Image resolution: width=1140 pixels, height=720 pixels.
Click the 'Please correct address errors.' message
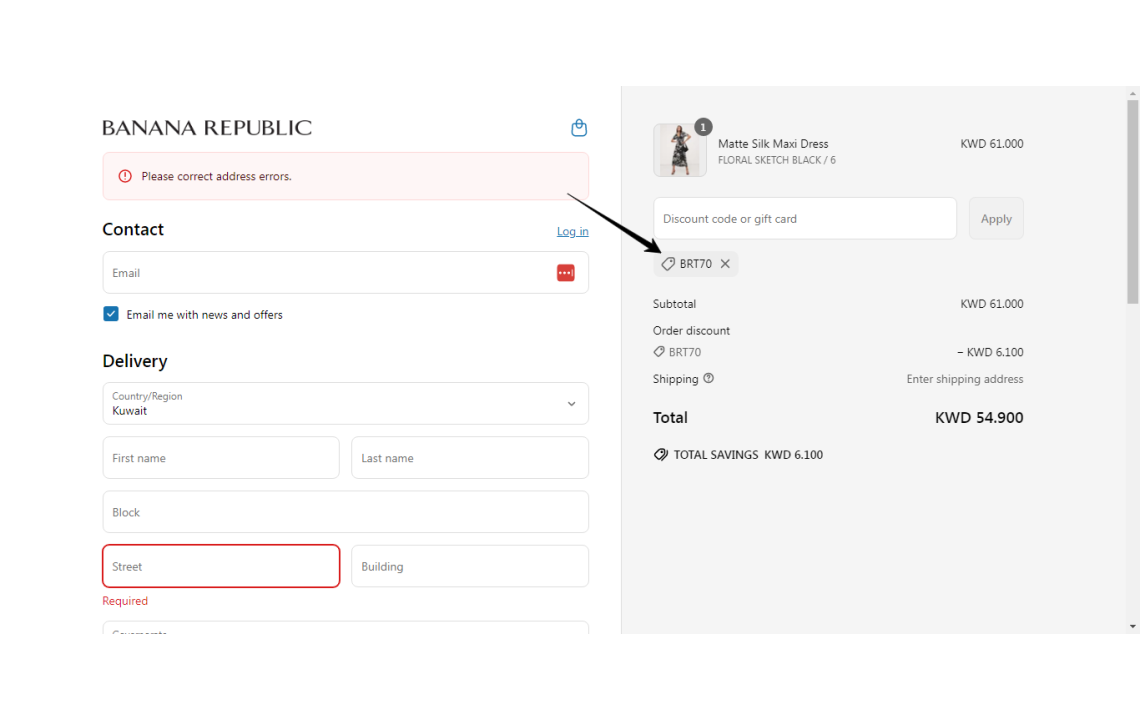coord(217,176)
